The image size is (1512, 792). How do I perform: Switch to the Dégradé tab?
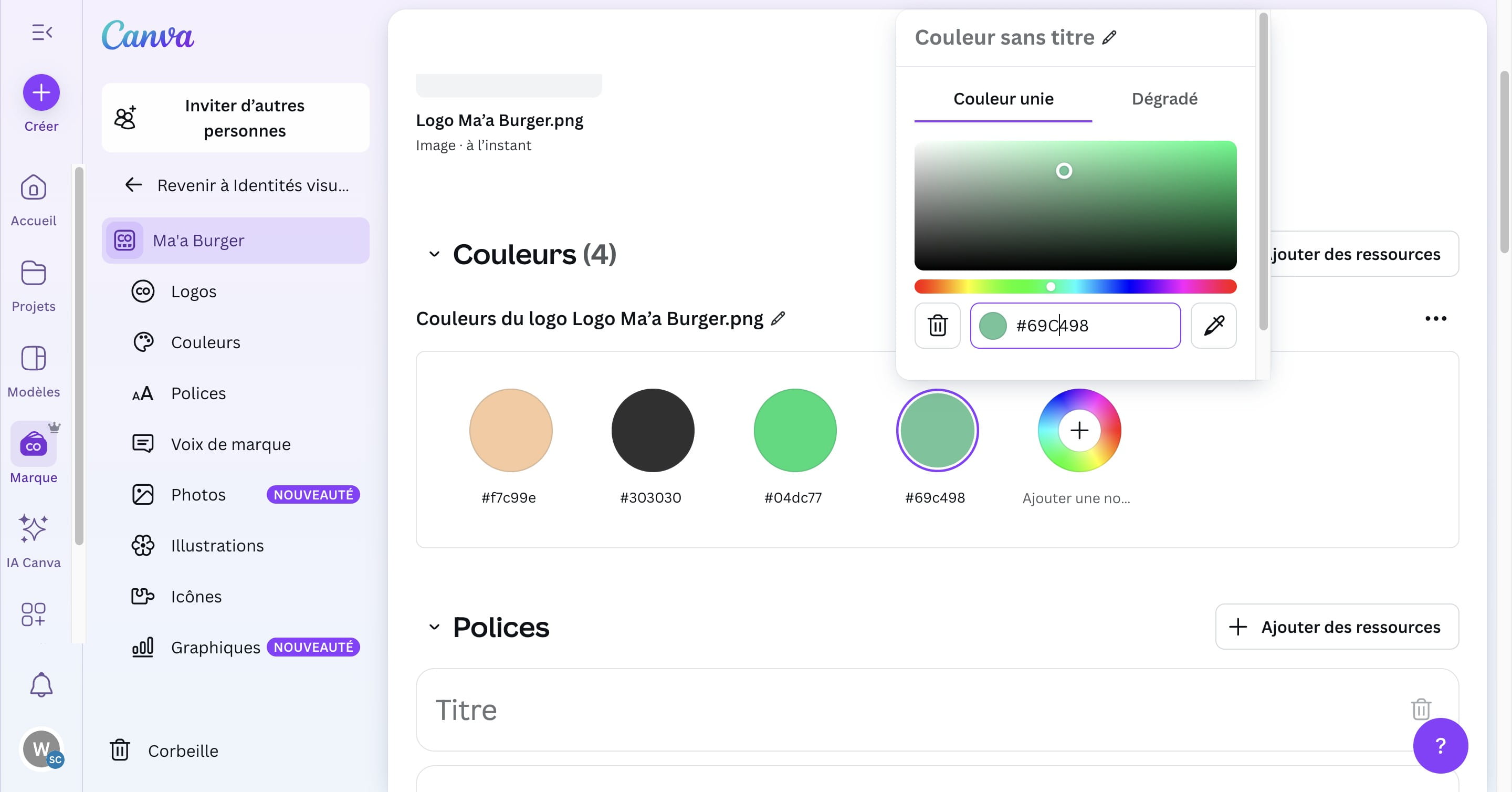click(x=1164, y=99)
